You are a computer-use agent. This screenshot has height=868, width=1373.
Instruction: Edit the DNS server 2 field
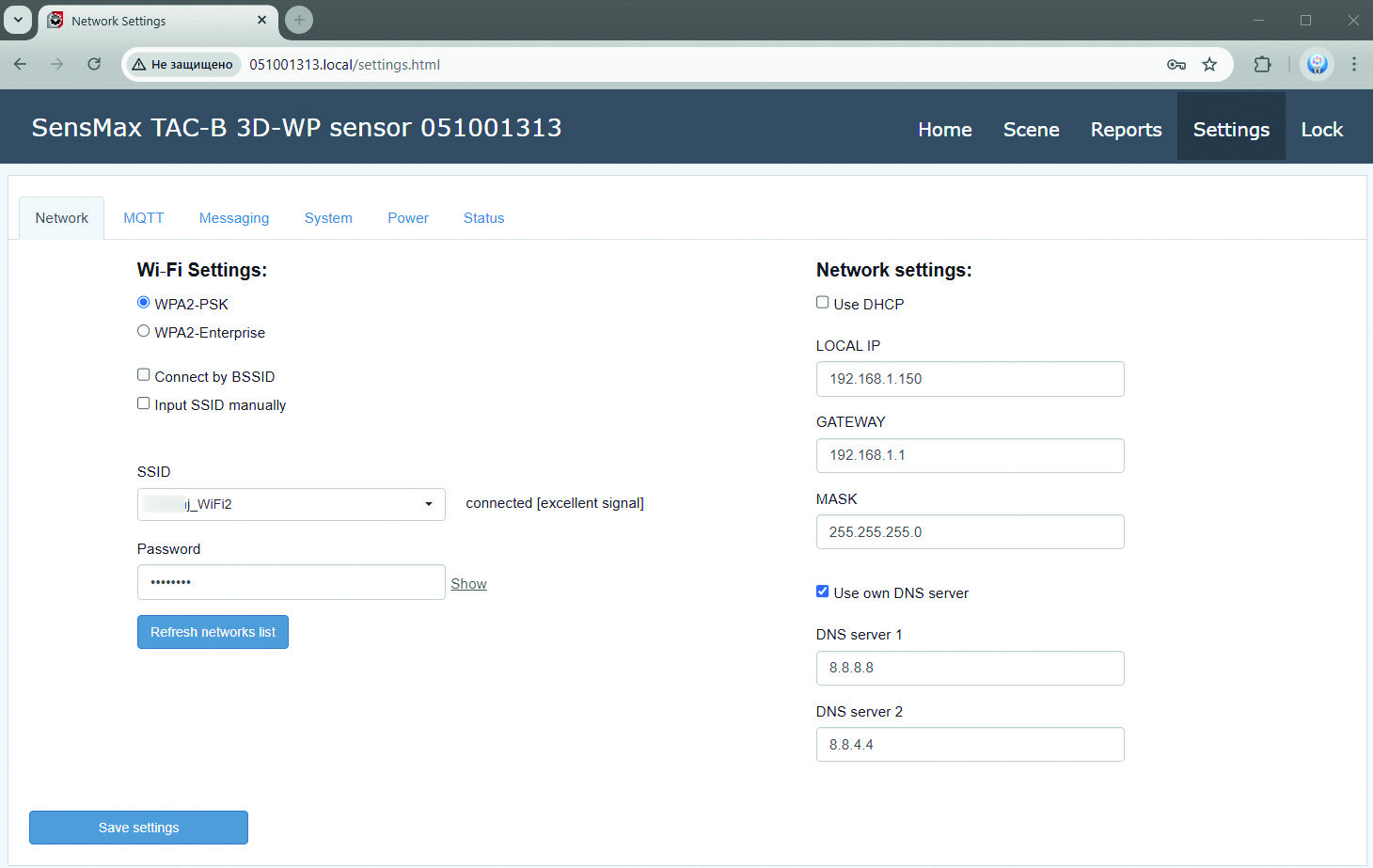tap(971, 745)
